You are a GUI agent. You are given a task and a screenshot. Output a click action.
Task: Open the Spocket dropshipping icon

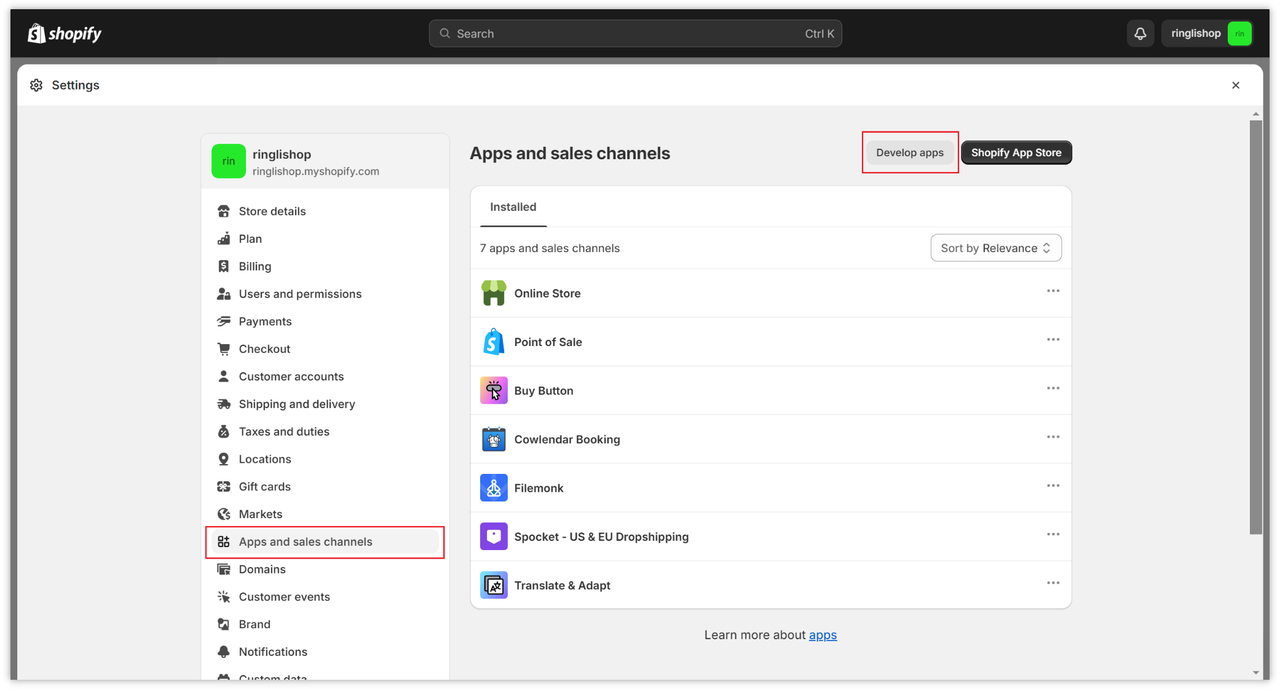coord(494,537)
